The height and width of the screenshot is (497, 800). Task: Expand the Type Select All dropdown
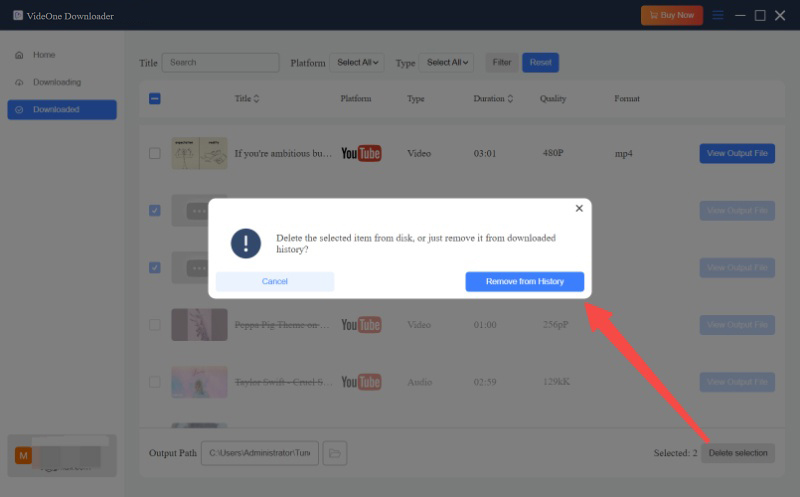pos(446,63)
